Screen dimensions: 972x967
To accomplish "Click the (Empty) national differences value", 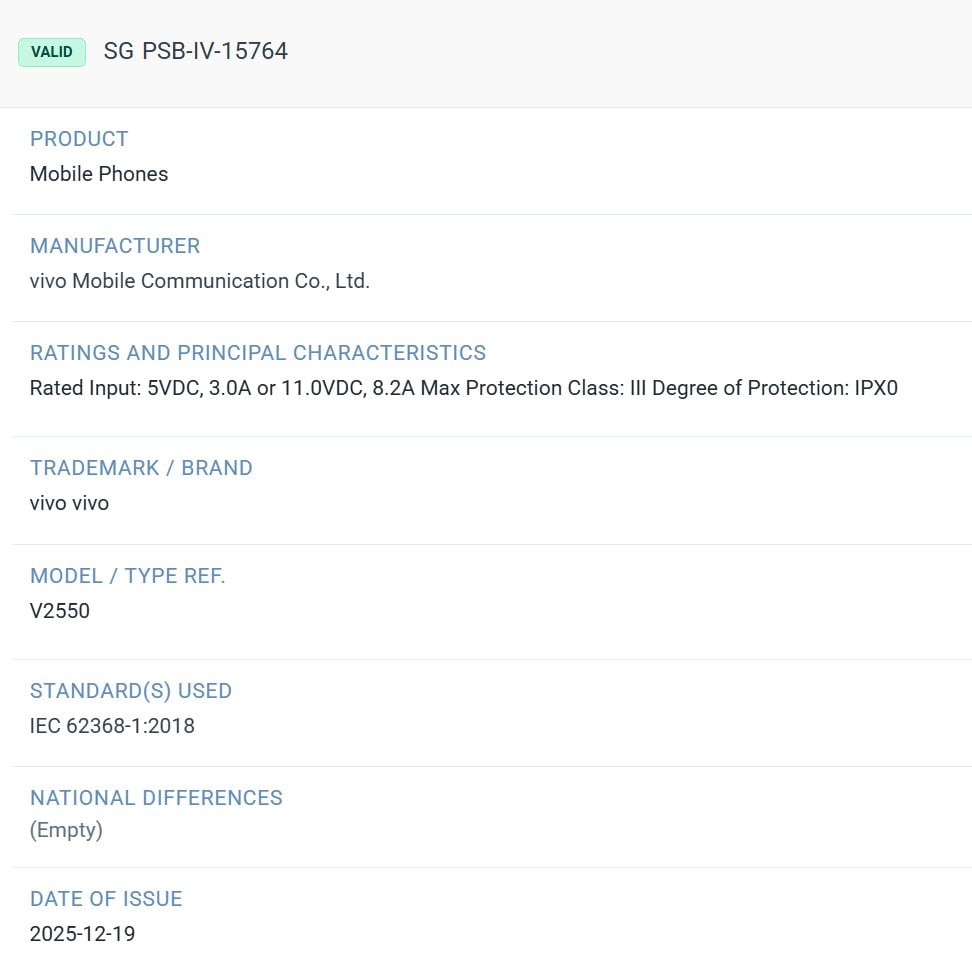I will click(x=66, y=830).
